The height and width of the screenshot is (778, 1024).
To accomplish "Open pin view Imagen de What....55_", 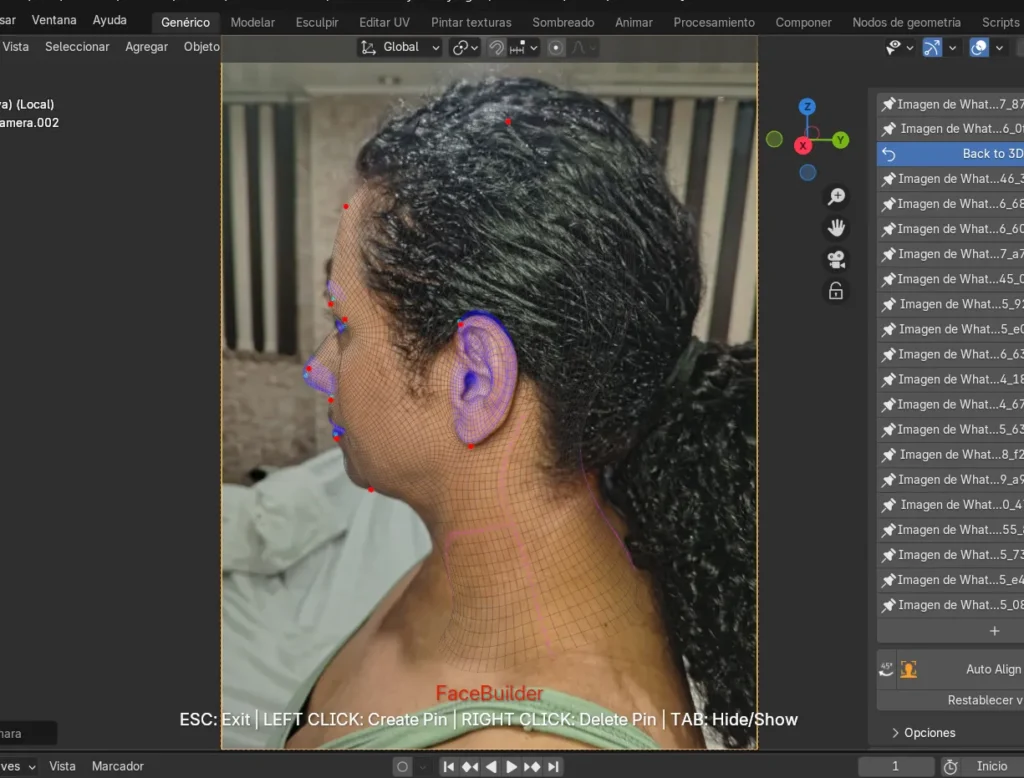I will click(x=950, y=530).
